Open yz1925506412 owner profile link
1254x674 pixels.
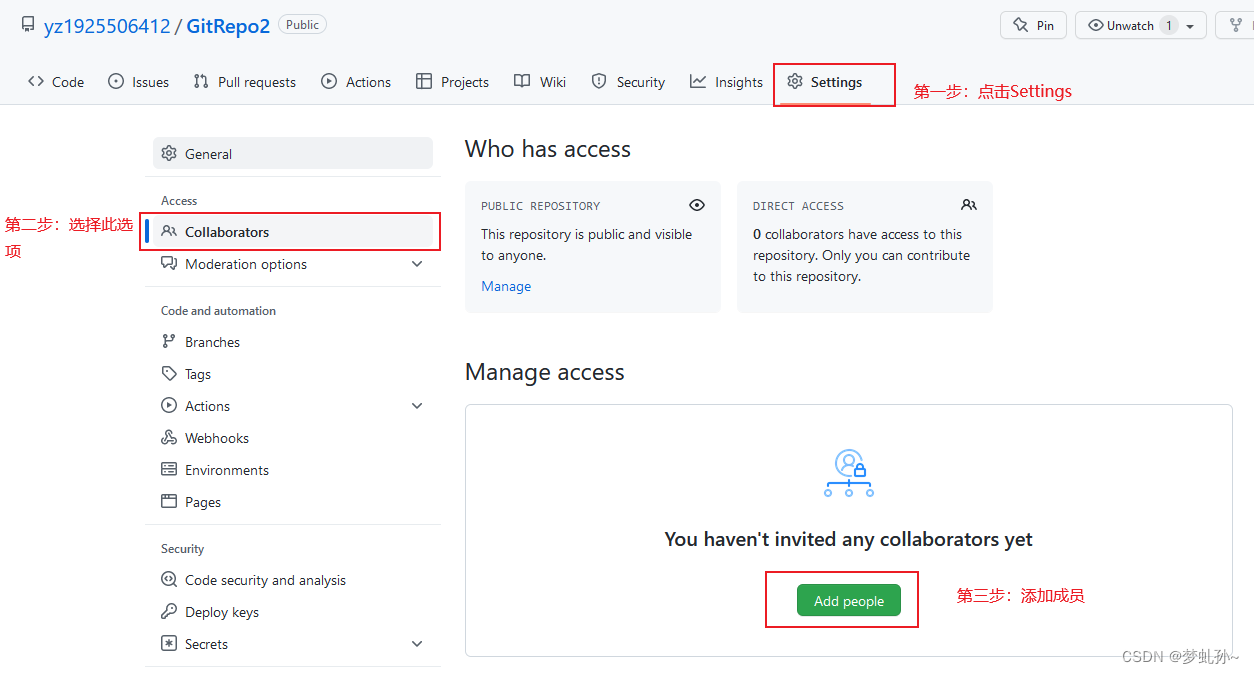107,26
